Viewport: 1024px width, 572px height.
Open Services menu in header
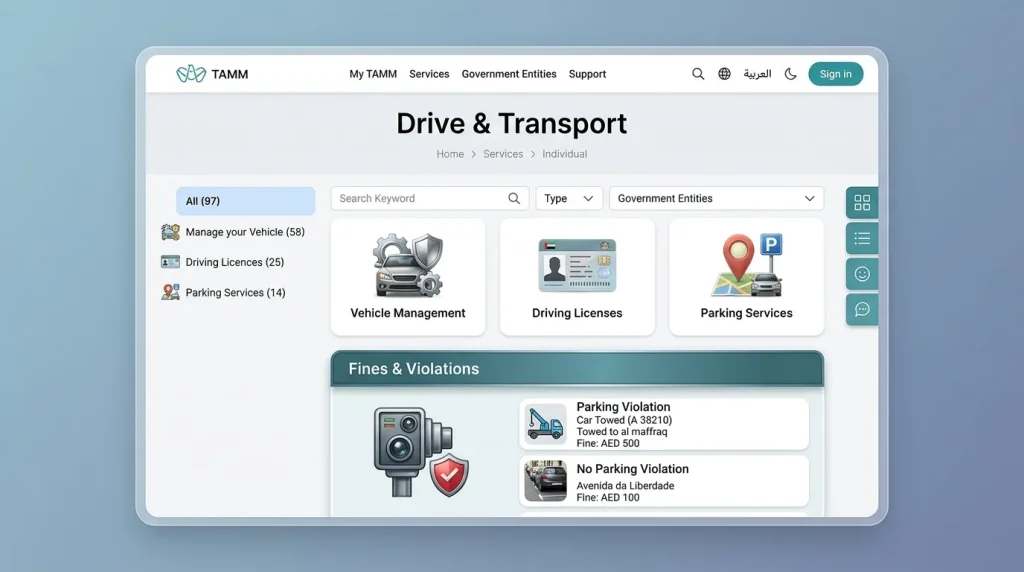click(x=429, y=74)
